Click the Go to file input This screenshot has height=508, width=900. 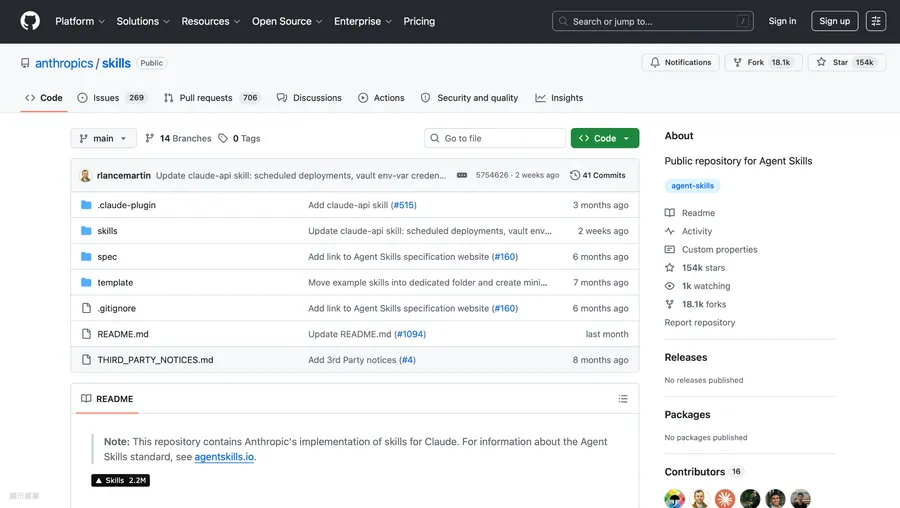pos(495,138)
